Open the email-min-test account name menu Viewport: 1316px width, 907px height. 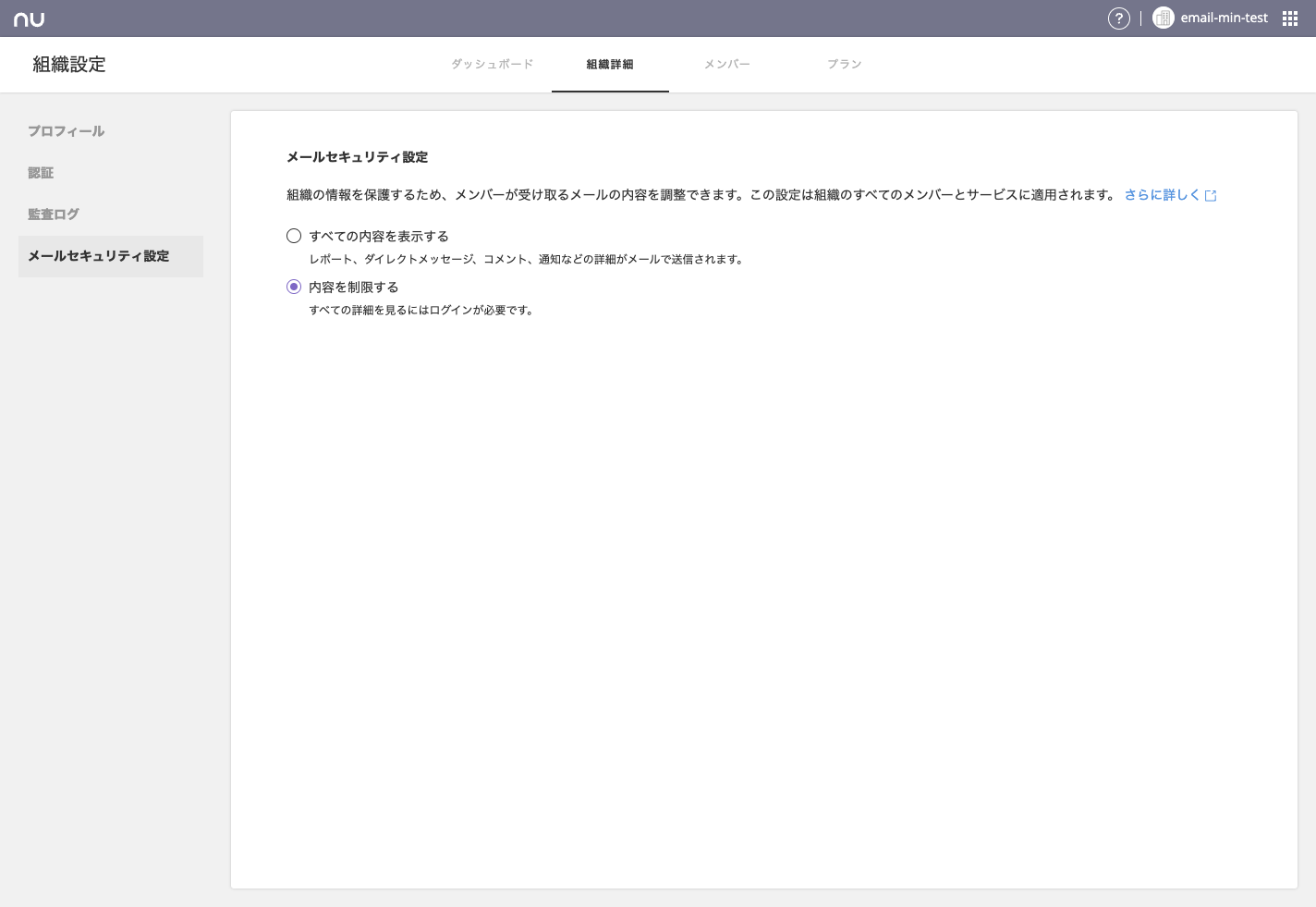click(x=1224, y=18)
